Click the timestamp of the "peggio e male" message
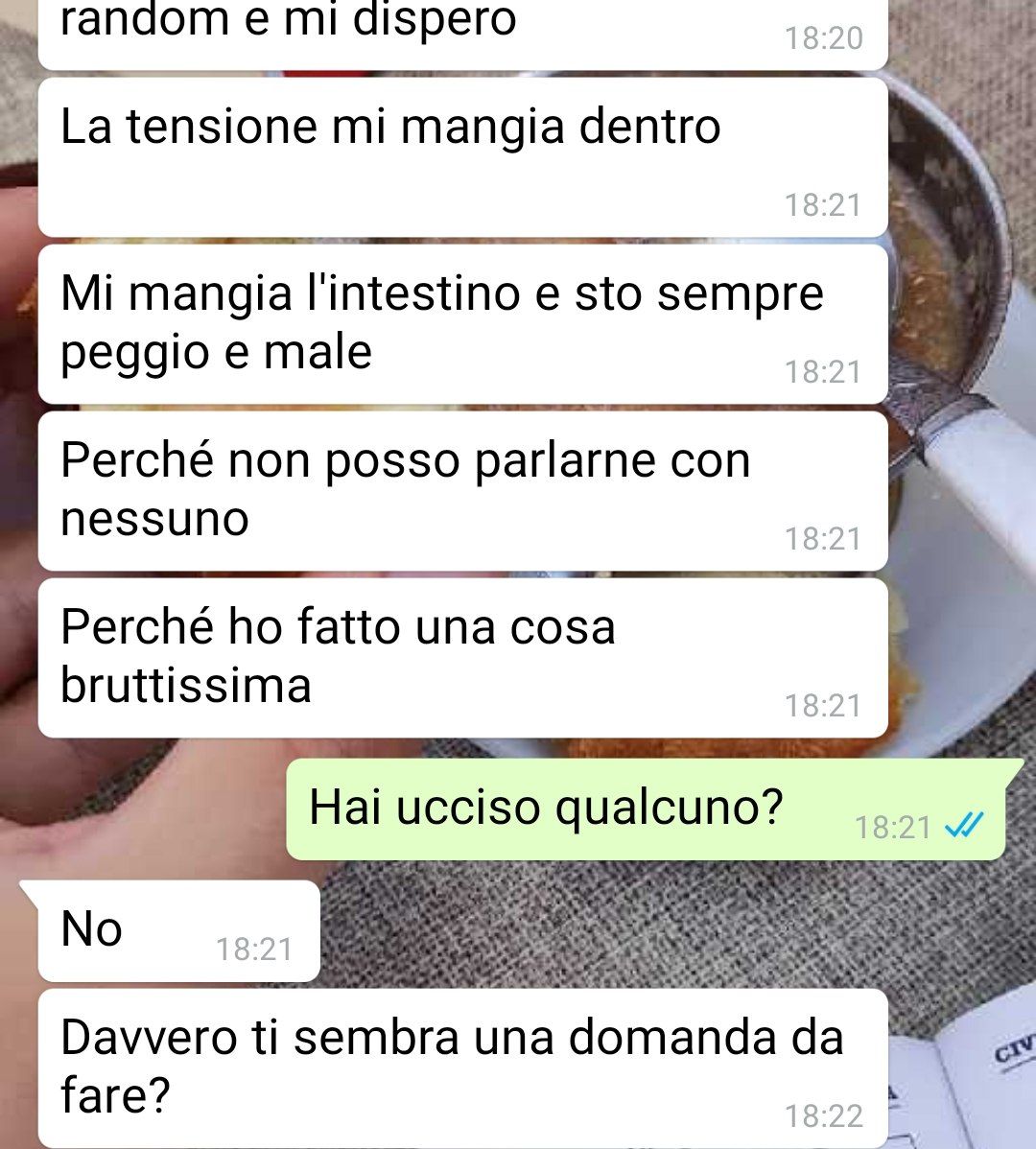 click(824, 372)
